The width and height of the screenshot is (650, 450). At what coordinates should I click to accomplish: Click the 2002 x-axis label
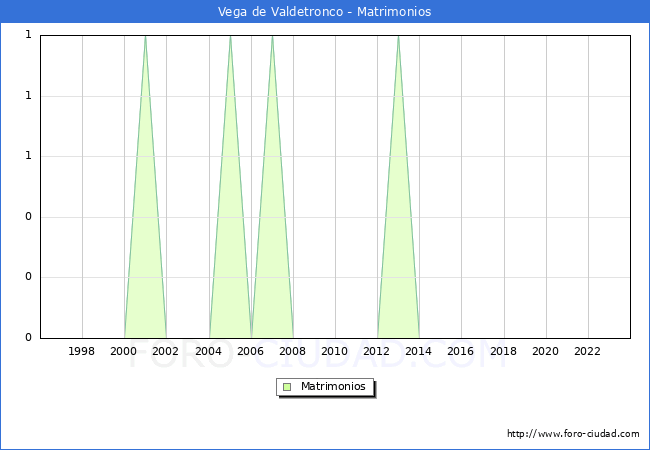click(x=166, y=351)
